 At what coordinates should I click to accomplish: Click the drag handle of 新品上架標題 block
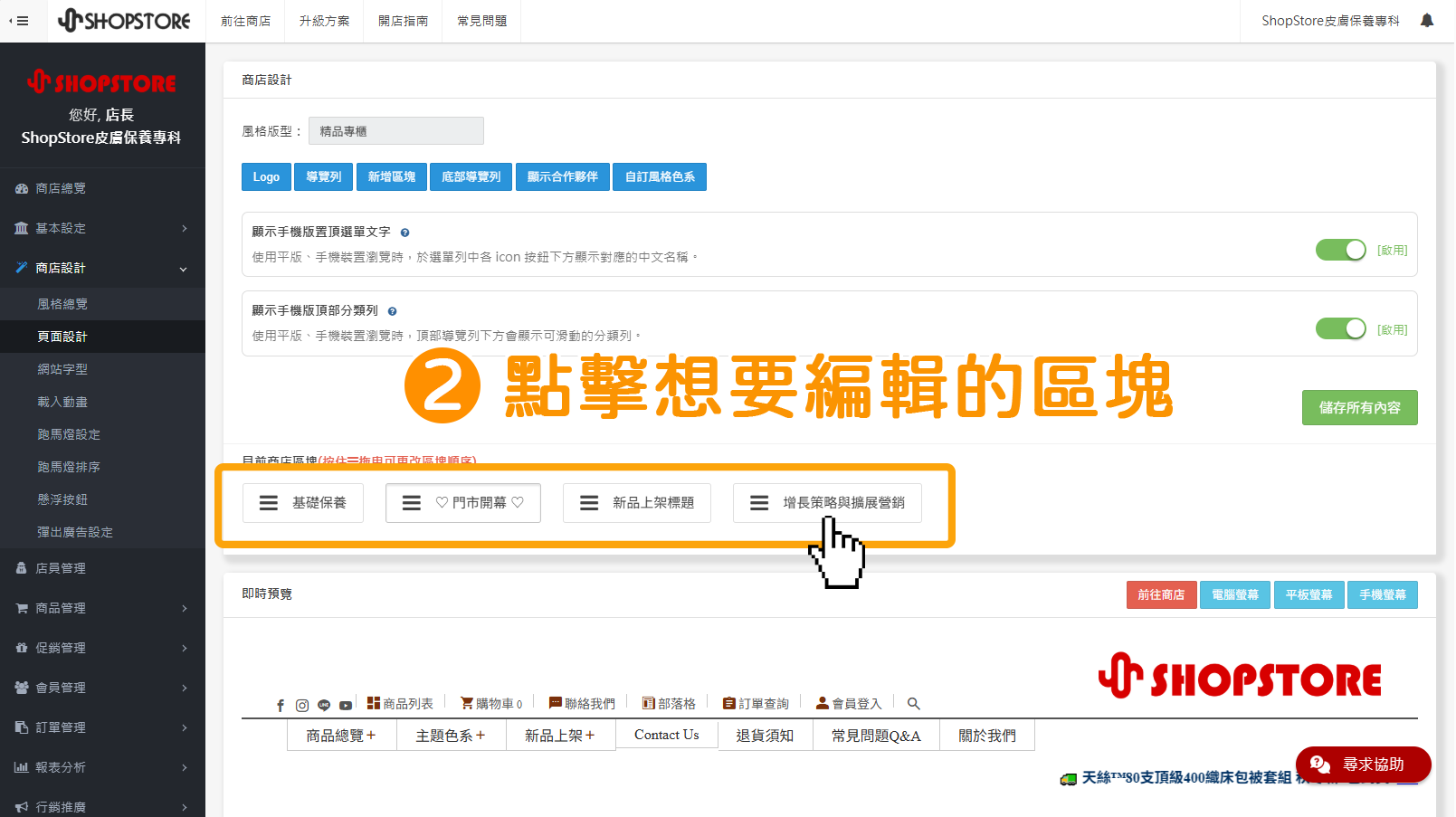pyautogui.click(x=589, y=503)
